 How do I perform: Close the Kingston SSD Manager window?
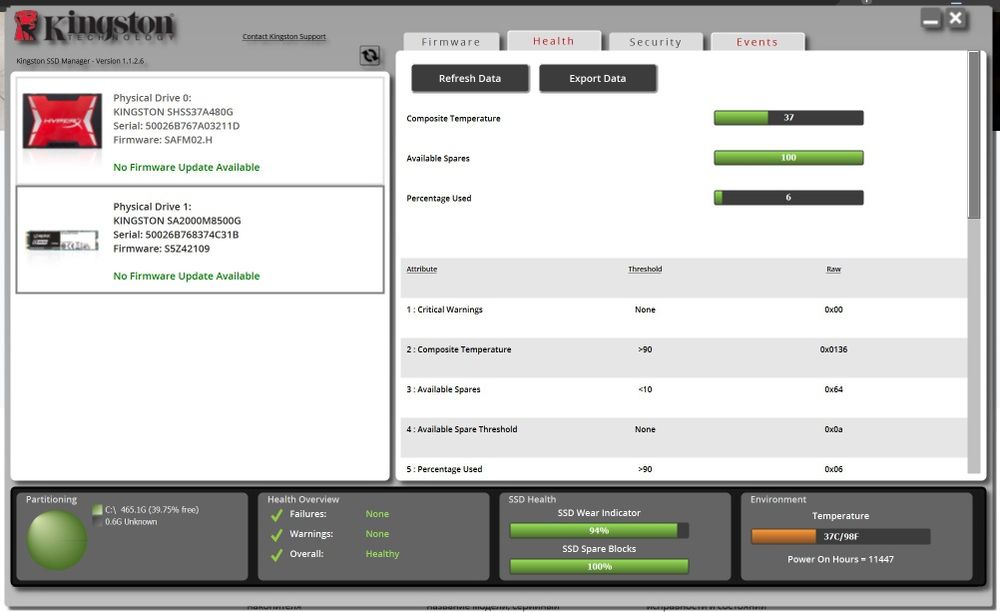click(955, 19)
